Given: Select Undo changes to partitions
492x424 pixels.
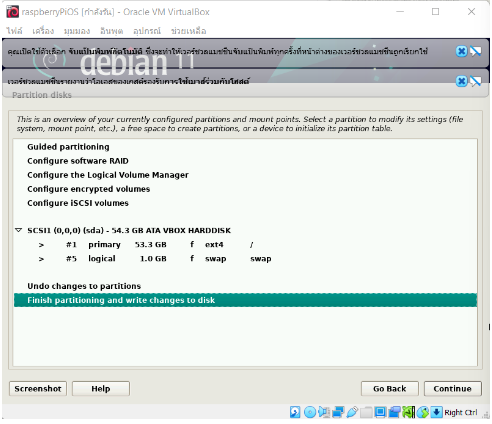Looking at the screenshot, I should pos(84,286).
